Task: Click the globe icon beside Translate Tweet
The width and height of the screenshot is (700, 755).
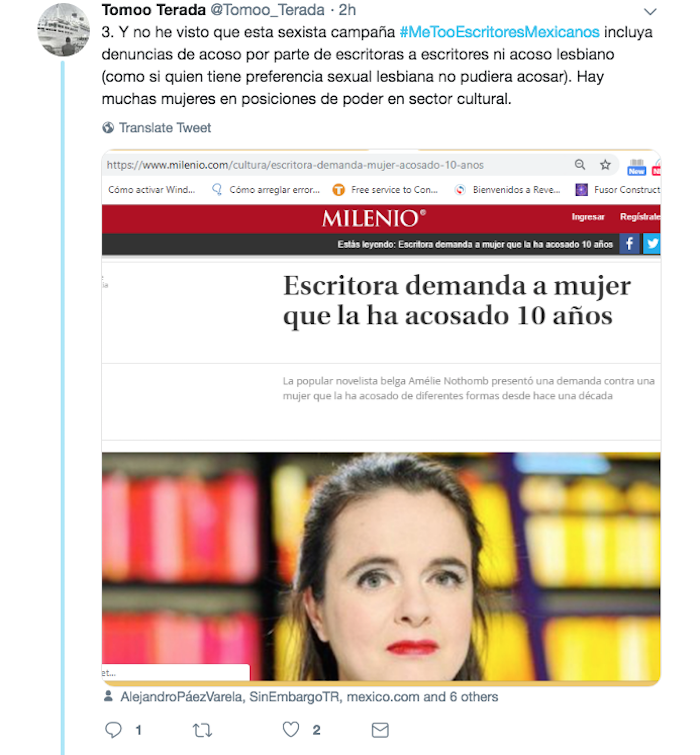Action: (108, 128)
